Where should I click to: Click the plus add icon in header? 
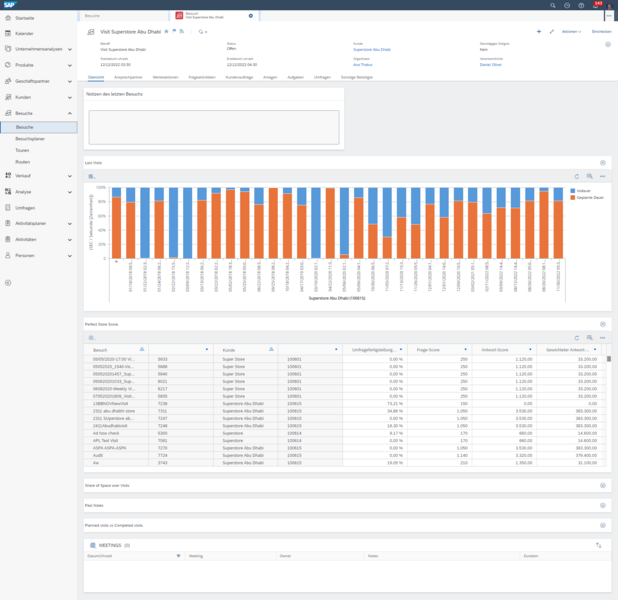tap(539, 32)
